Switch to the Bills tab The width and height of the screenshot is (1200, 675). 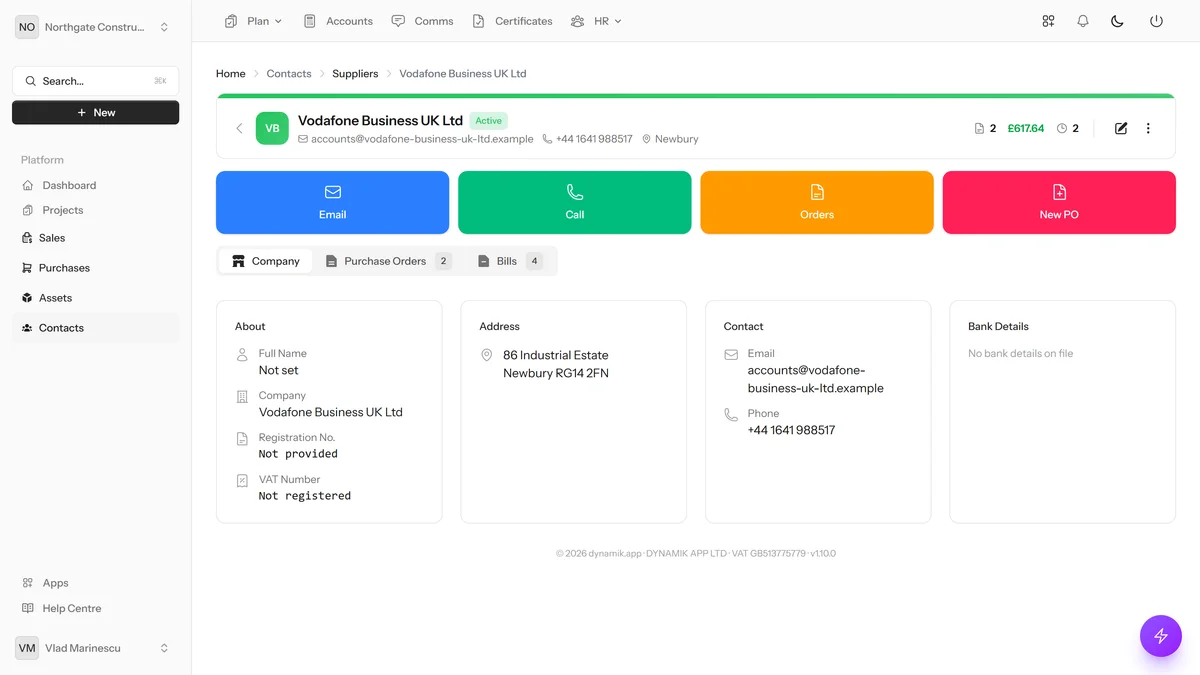510,261
